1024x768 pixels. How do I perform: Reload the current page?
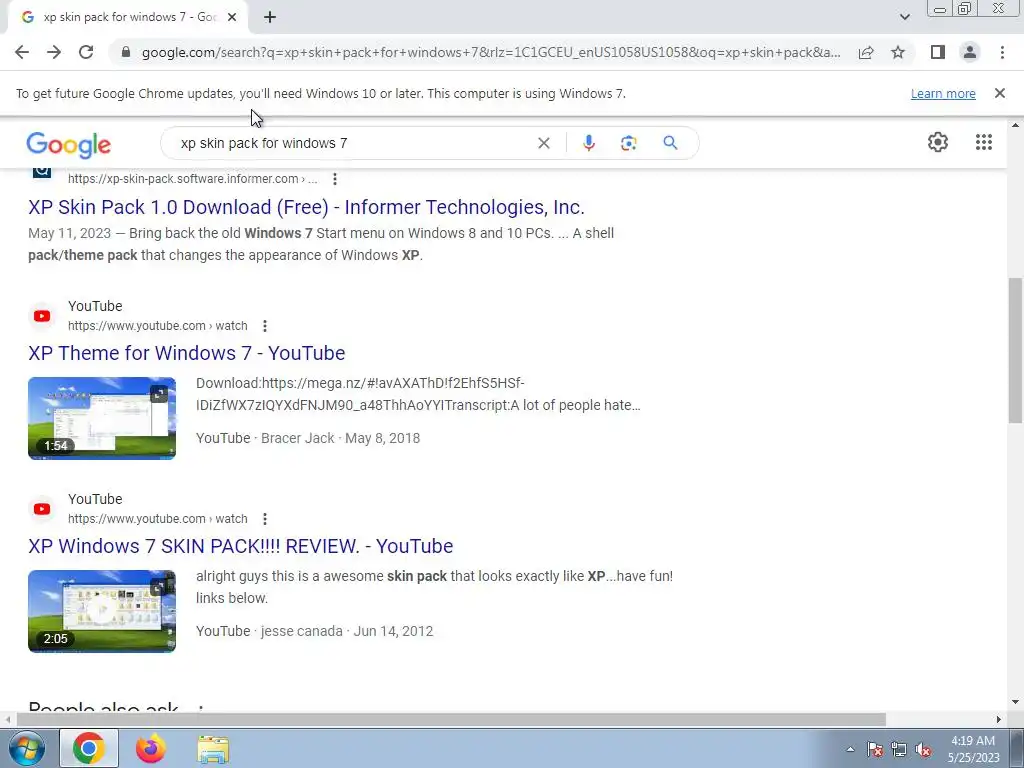point(86,52)
